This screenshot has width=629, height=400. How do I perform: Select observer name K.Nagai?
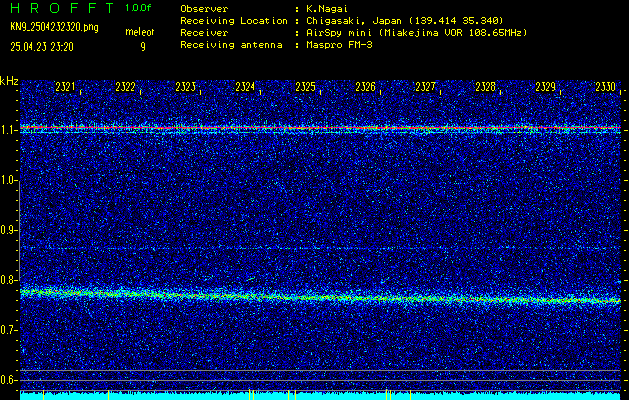[327, 9]
